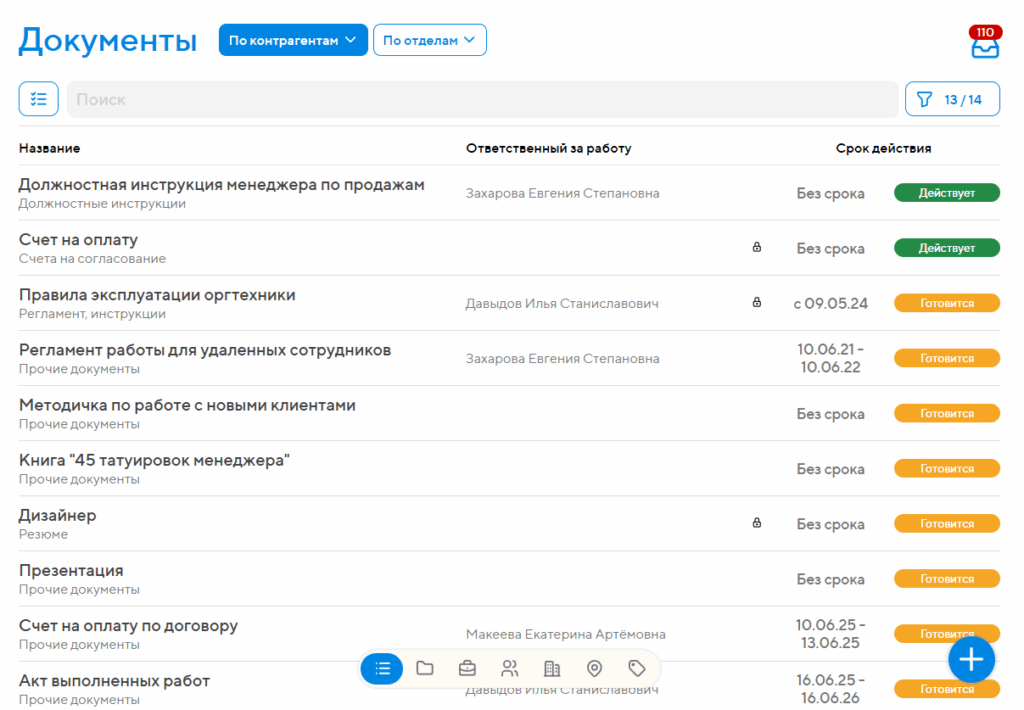Open the briefcase section in bottom bar
Screen dimensions: 1024x710
(467, 668)
